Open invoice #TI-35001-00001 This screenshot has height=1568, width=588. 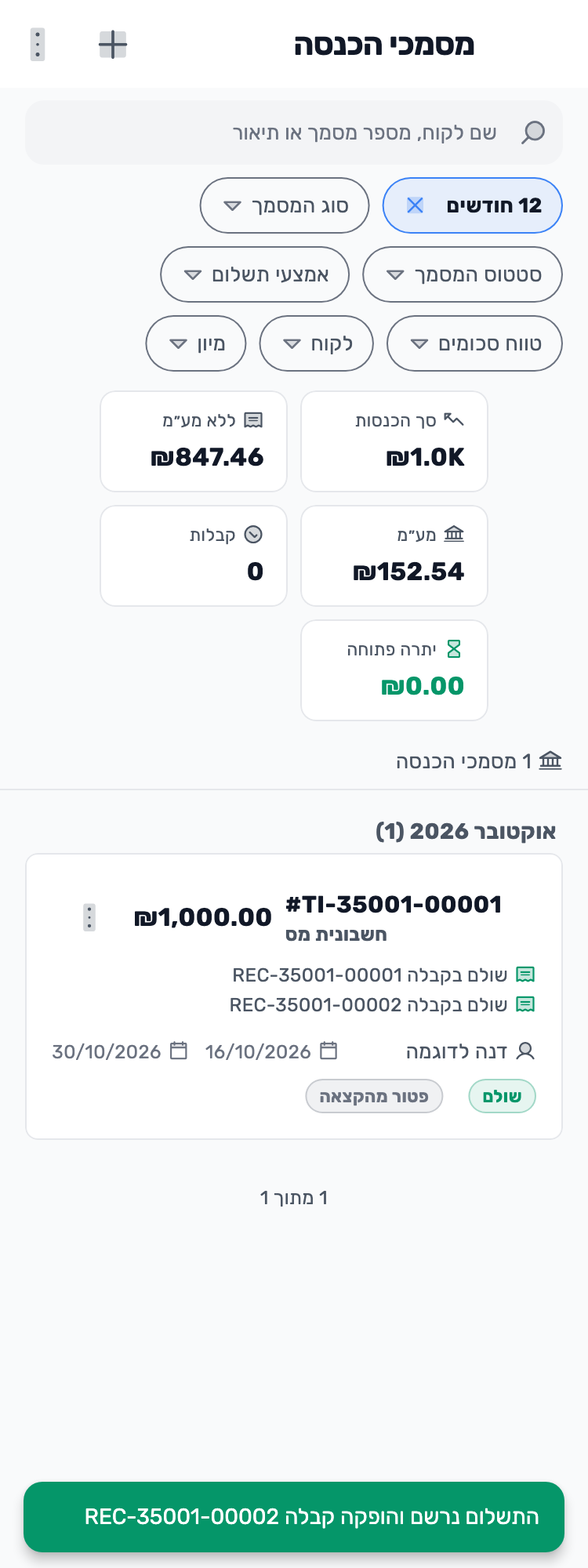[394, 905]
